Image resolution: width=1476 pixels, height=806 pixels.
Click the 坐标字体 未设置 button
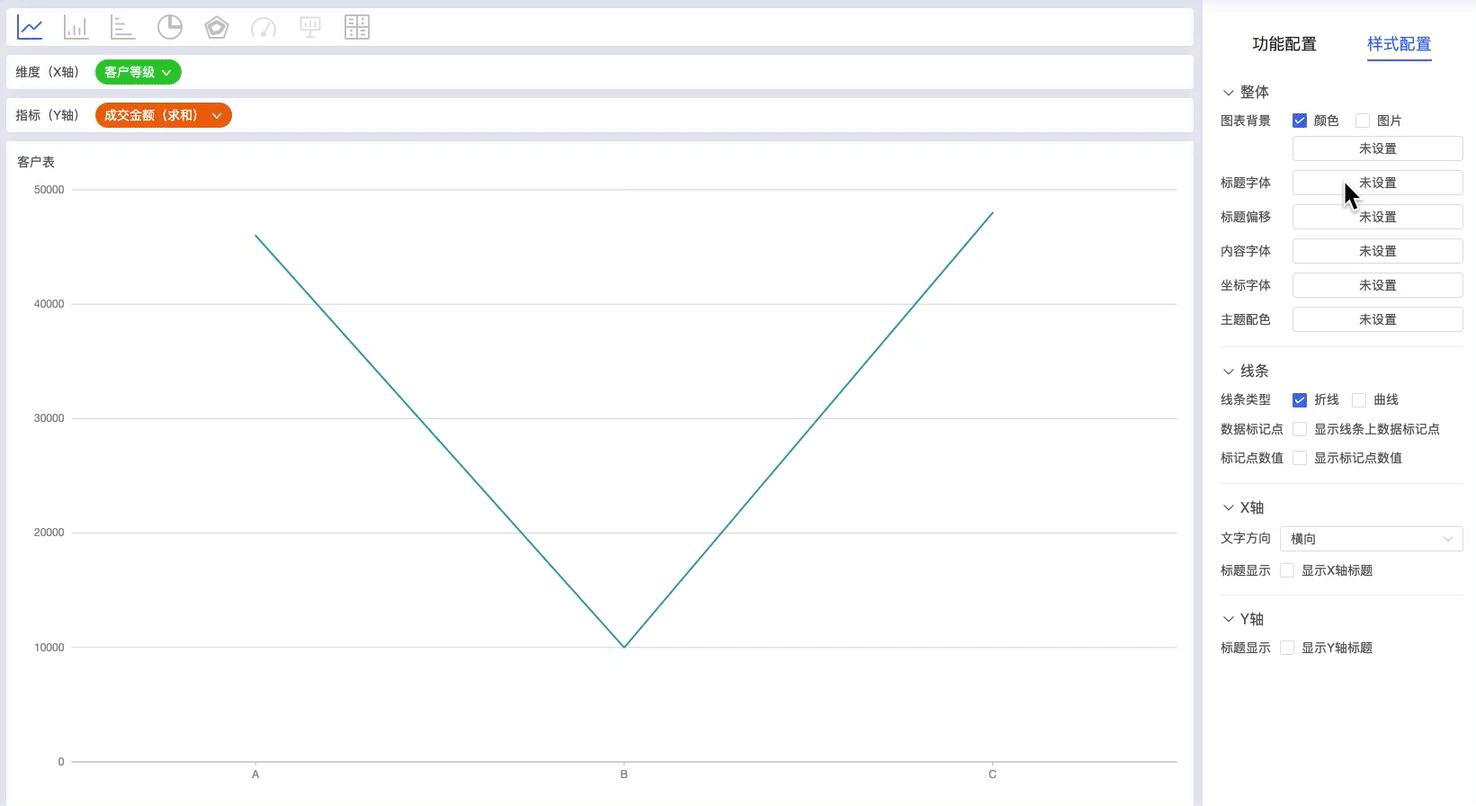(1378, 285)
